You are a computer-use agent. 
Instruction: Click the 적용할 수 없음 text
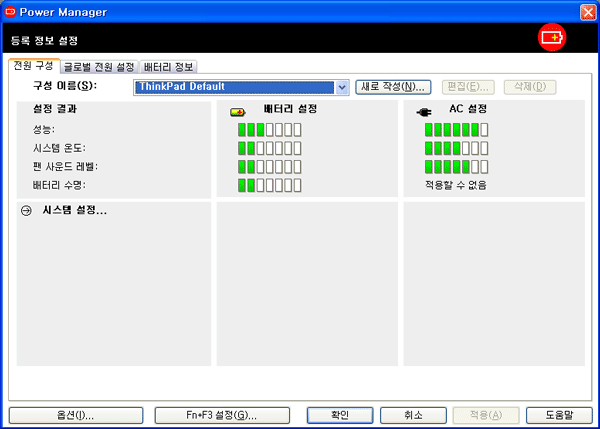[x=456, y=185]
